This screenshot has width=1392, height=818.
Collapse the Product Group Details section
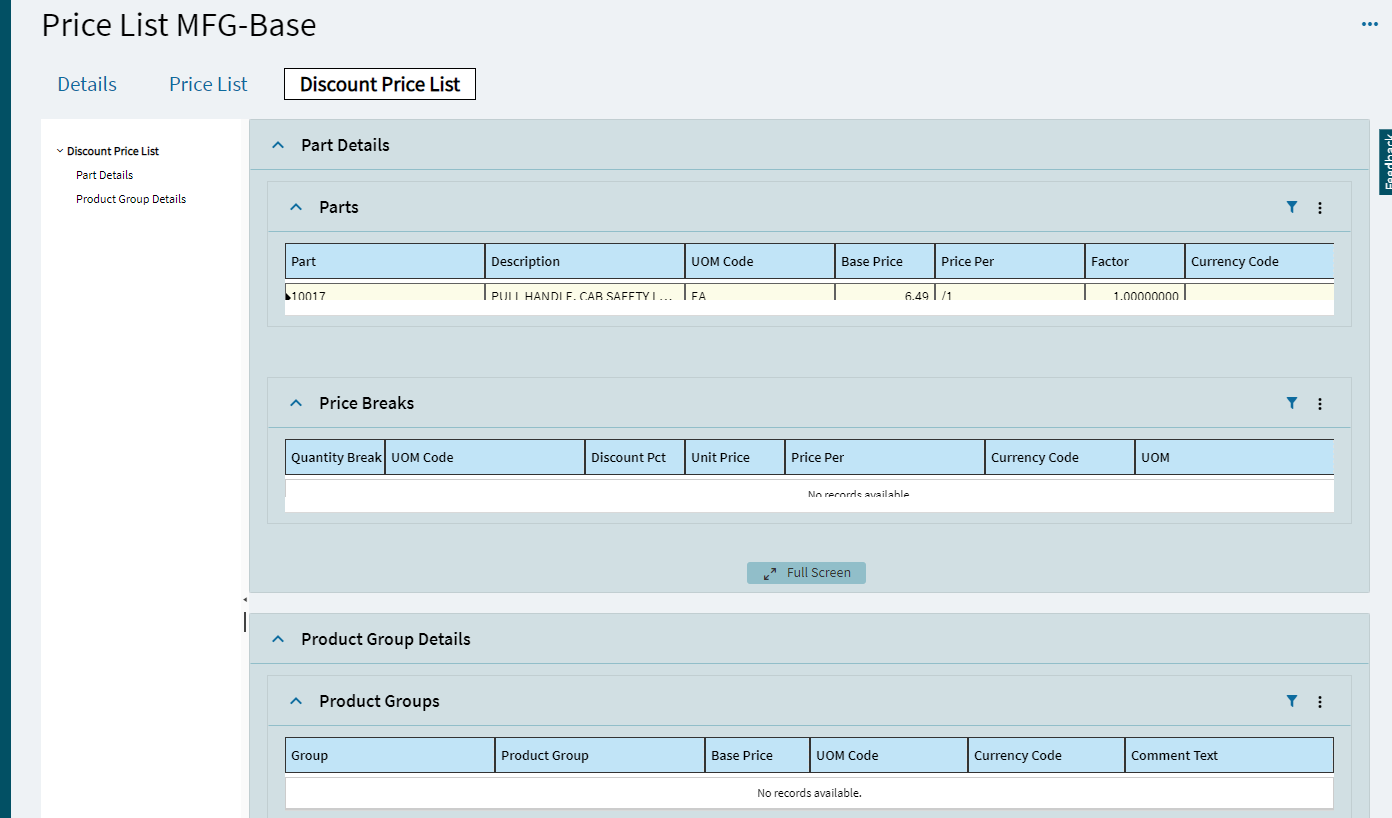278,639
